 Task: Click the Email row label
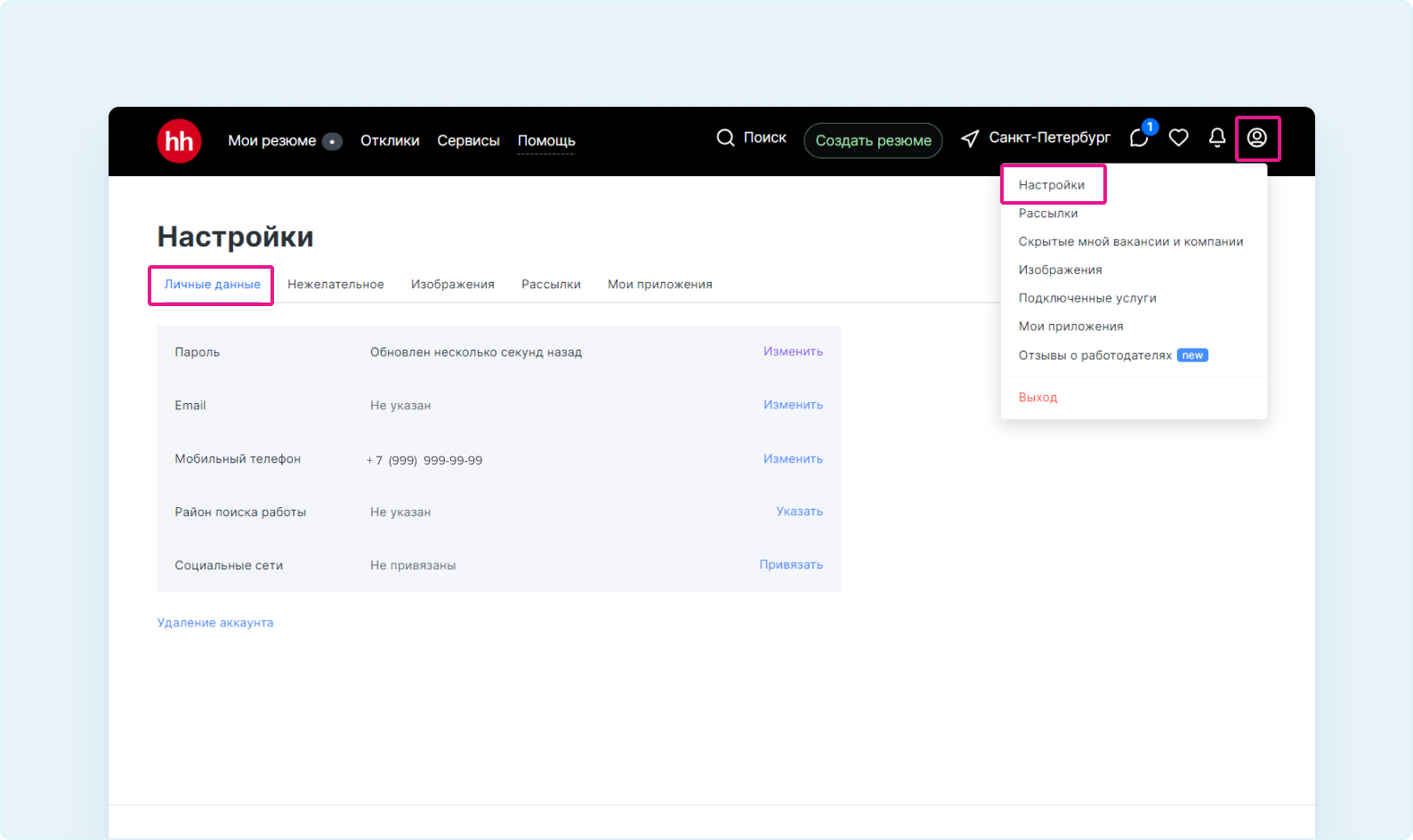pyautogui.click(x=190, y=406)
